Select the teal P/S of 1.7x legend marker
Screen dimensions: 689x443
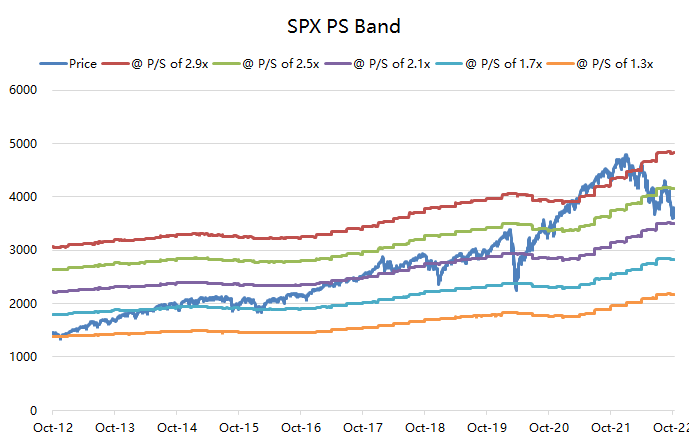tap(450, 64)
